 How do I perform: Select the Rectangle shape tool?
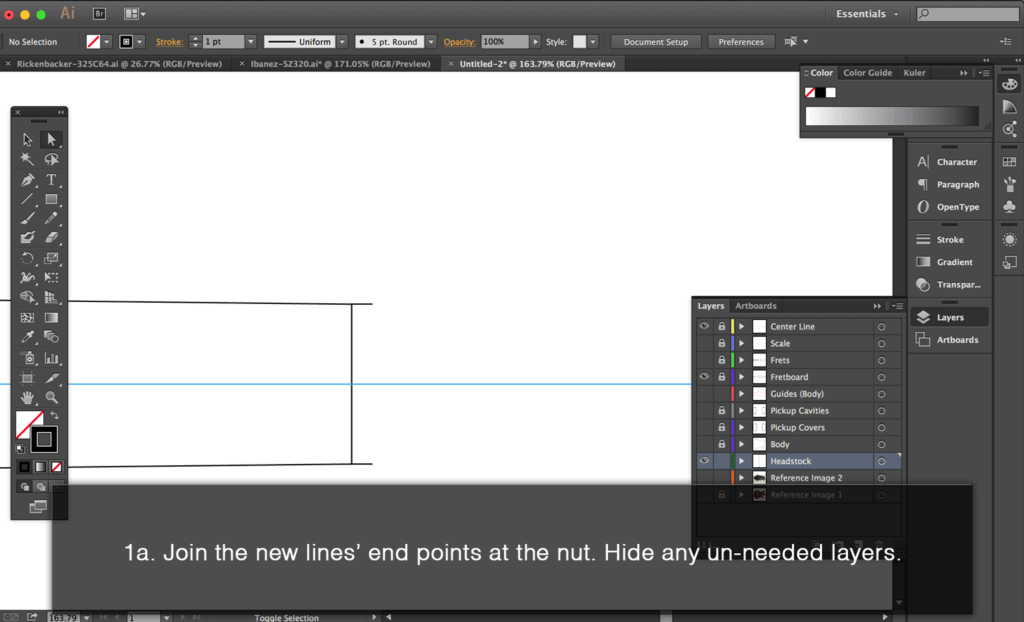(51, 200)
